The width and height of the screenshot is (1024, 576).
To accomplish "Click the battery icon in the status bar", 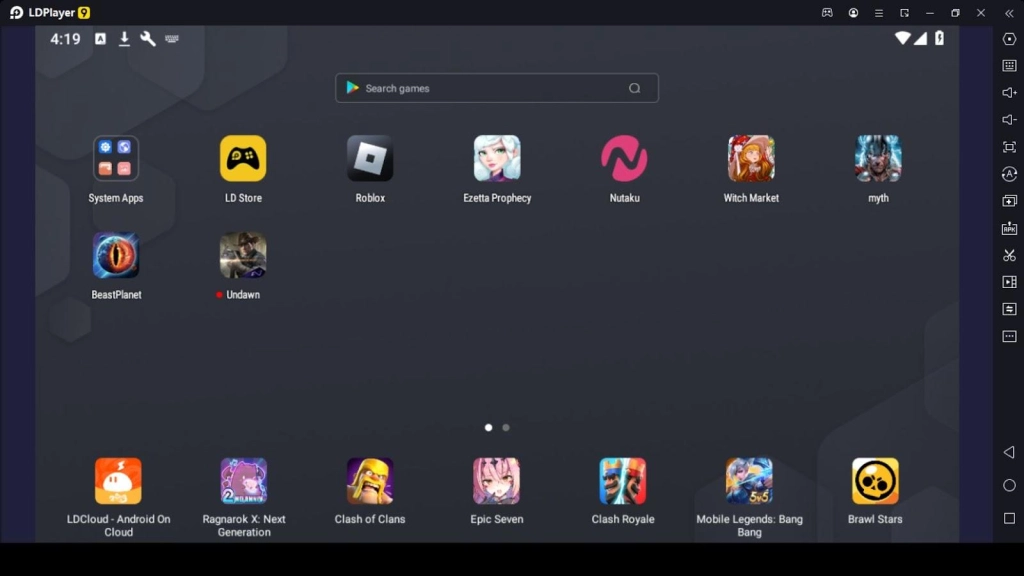I will click(x=939, y=38).
